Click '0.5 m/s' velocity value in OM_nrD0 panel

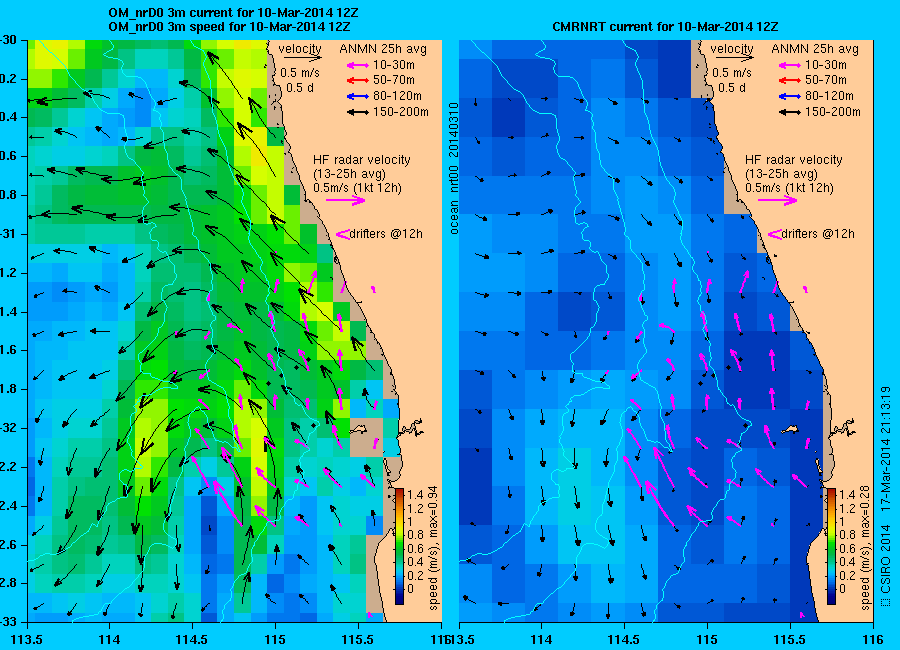tap(300, 73)
